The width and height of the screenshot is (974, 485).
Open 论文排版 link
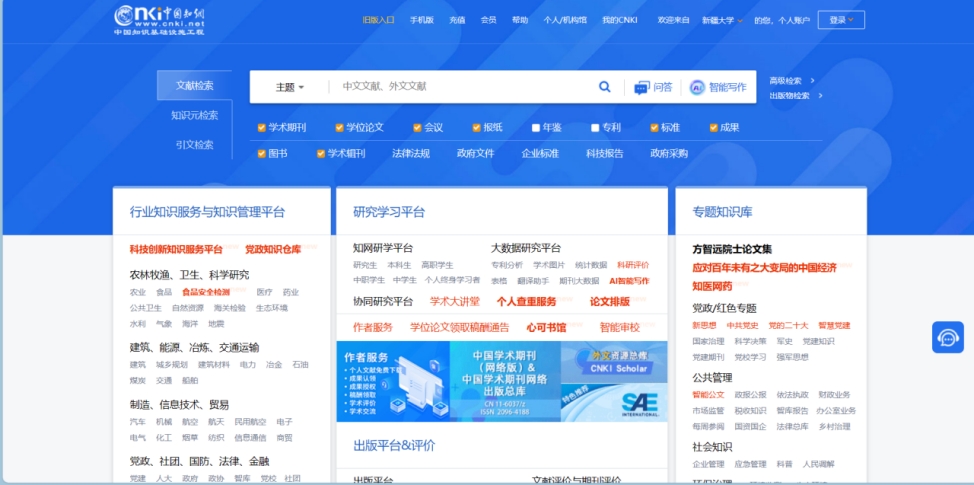point(609,302)
